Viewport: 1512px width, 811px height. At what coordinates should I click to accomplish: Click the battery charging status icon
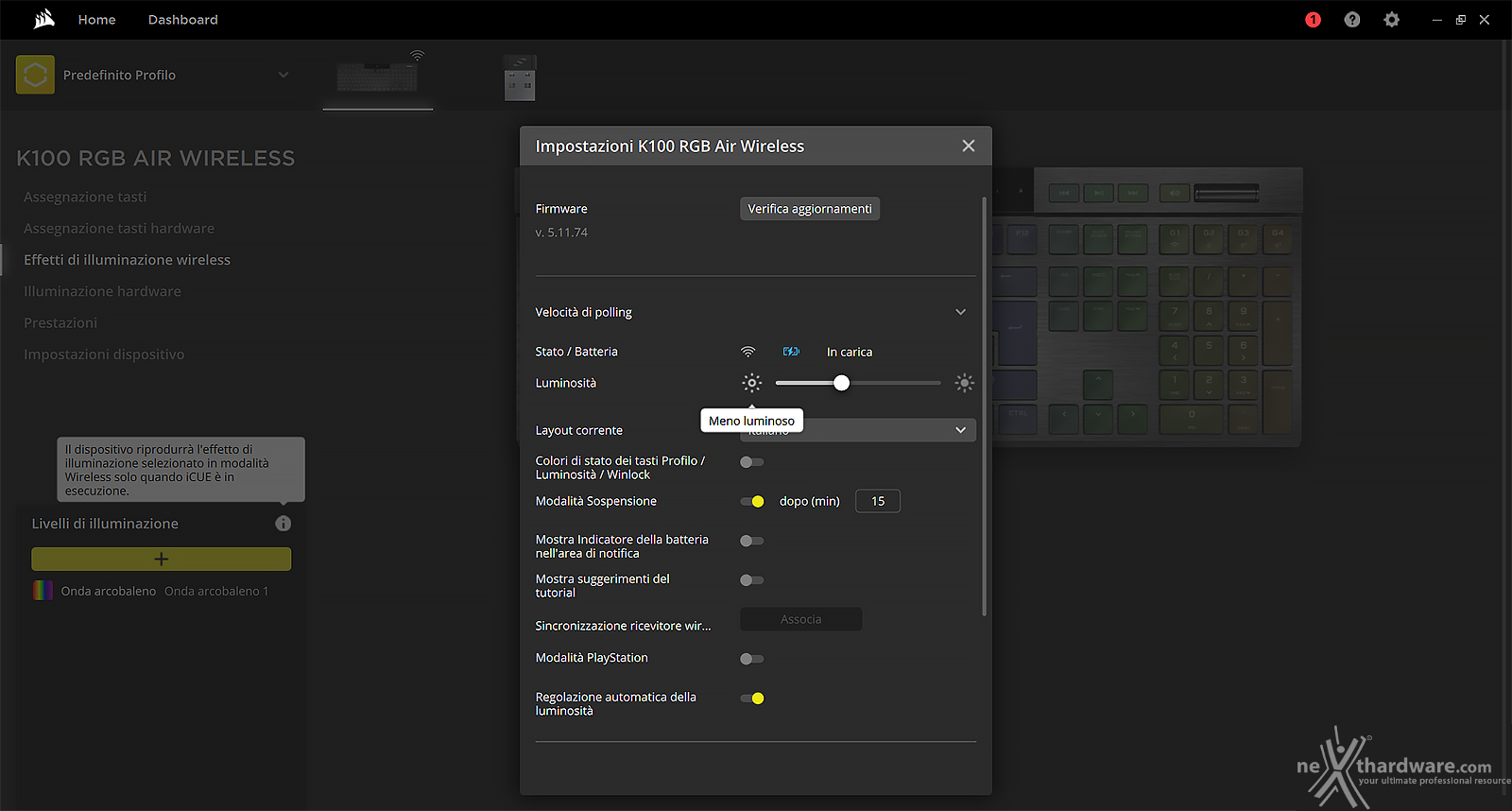click(x=791, y=352)
